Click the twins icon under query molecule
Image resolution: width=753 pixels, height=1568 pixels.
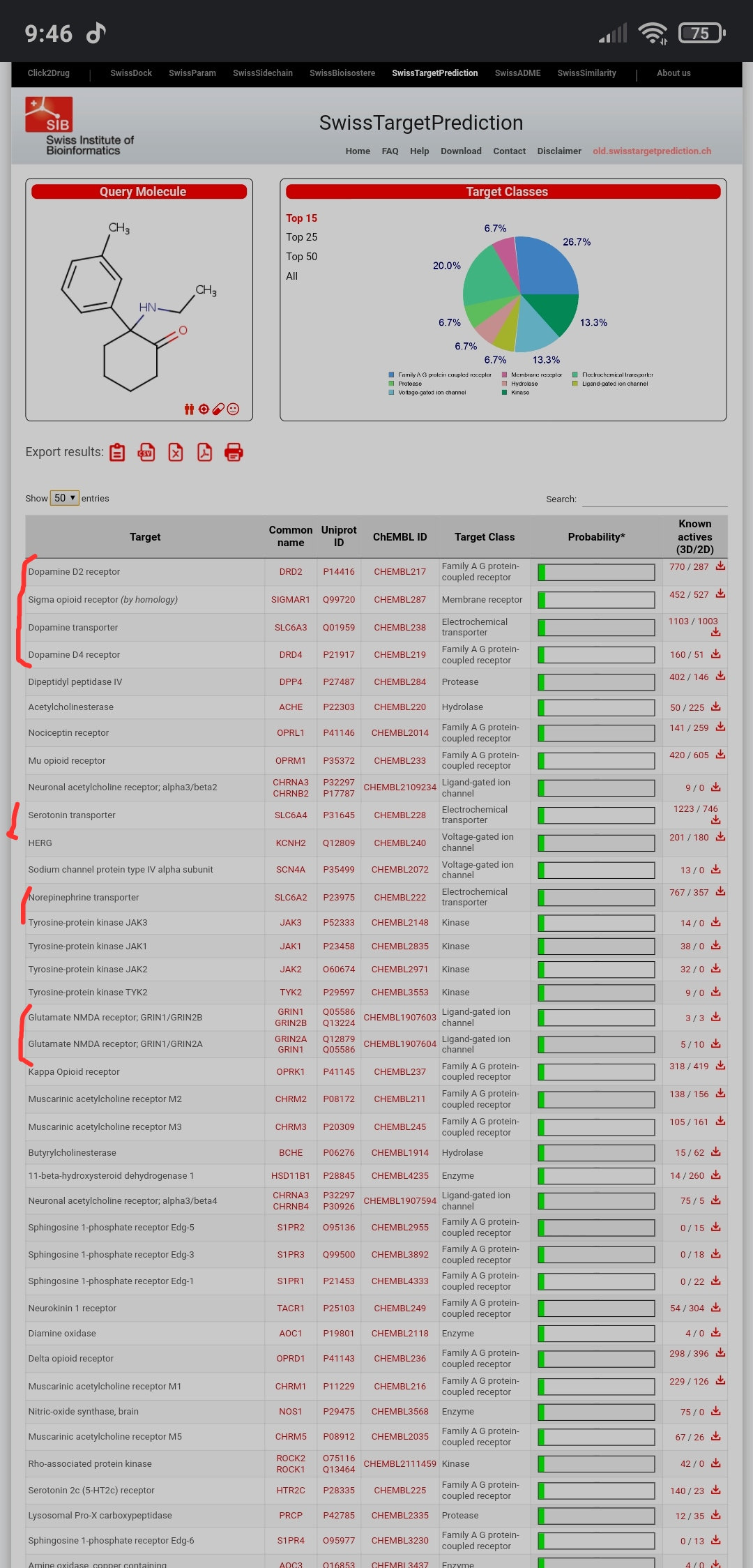(189, 409)
